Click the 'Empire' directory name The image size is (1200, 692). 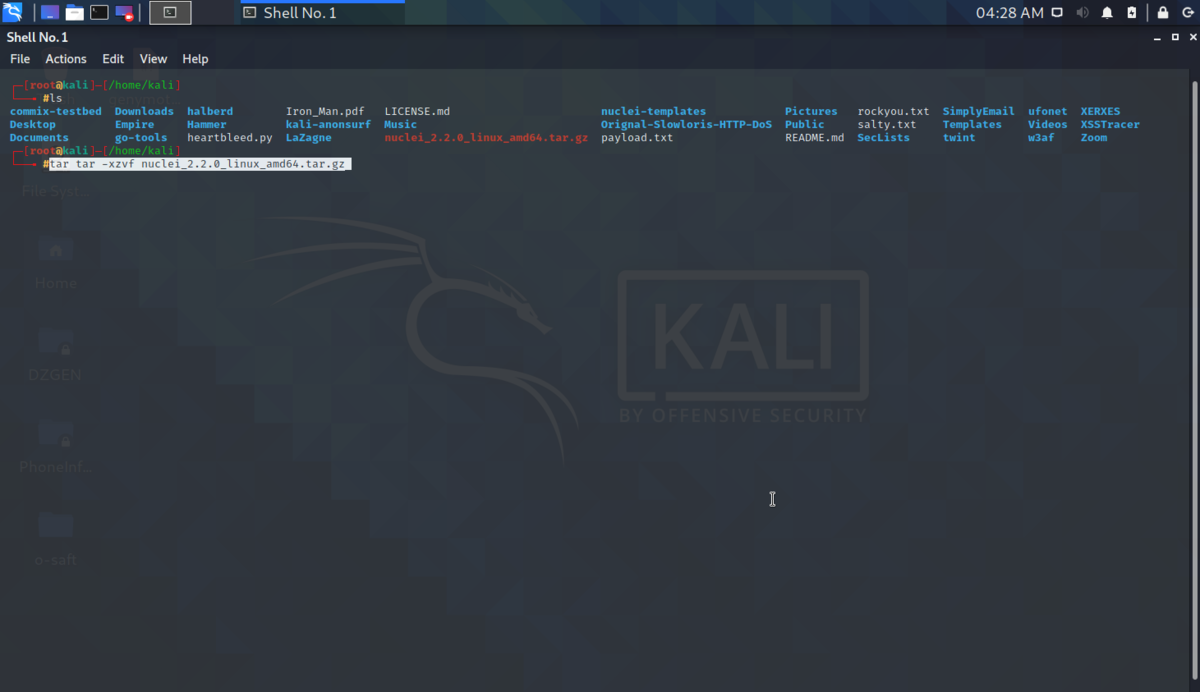(x=134, y=124)
